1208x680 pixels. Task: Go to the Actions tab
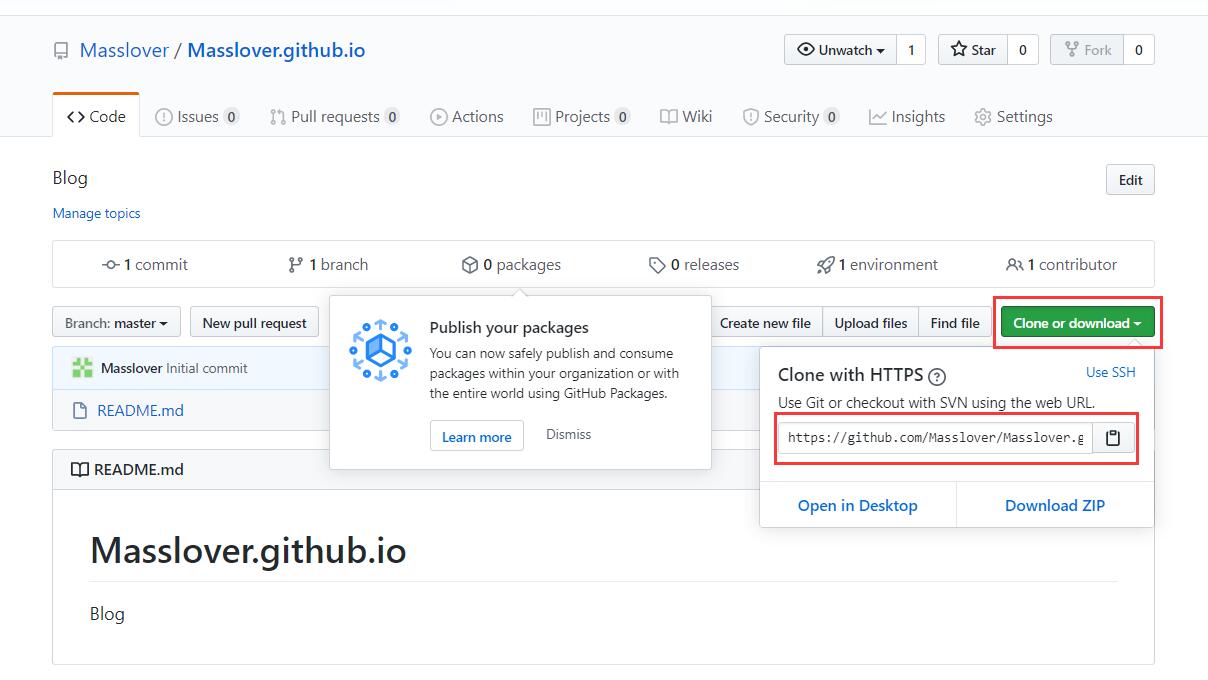tap(467, 116)
